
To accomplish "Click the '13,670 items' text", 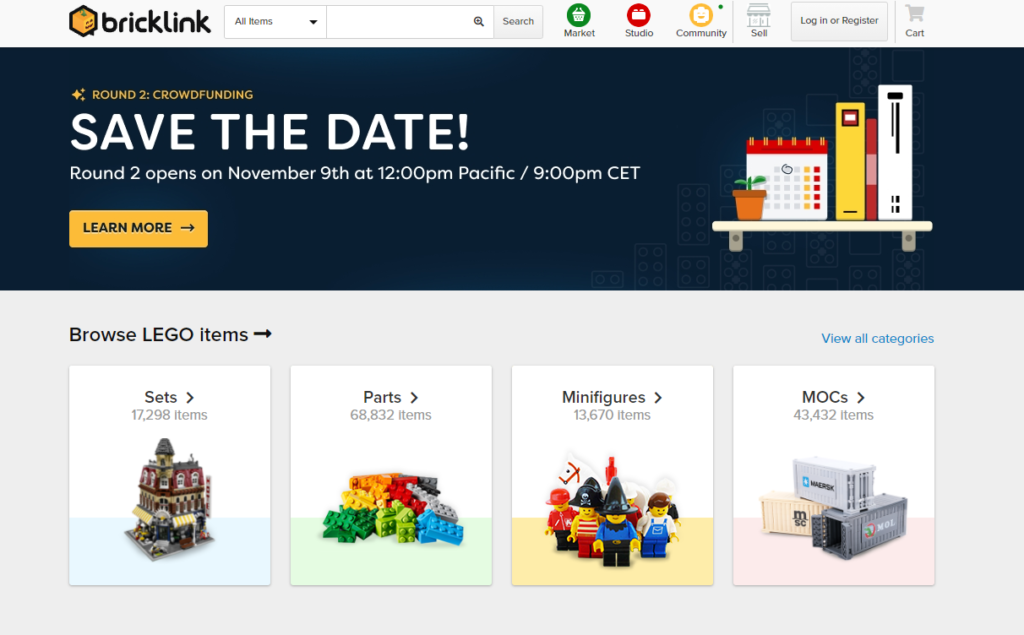I will tap(612, 415).
